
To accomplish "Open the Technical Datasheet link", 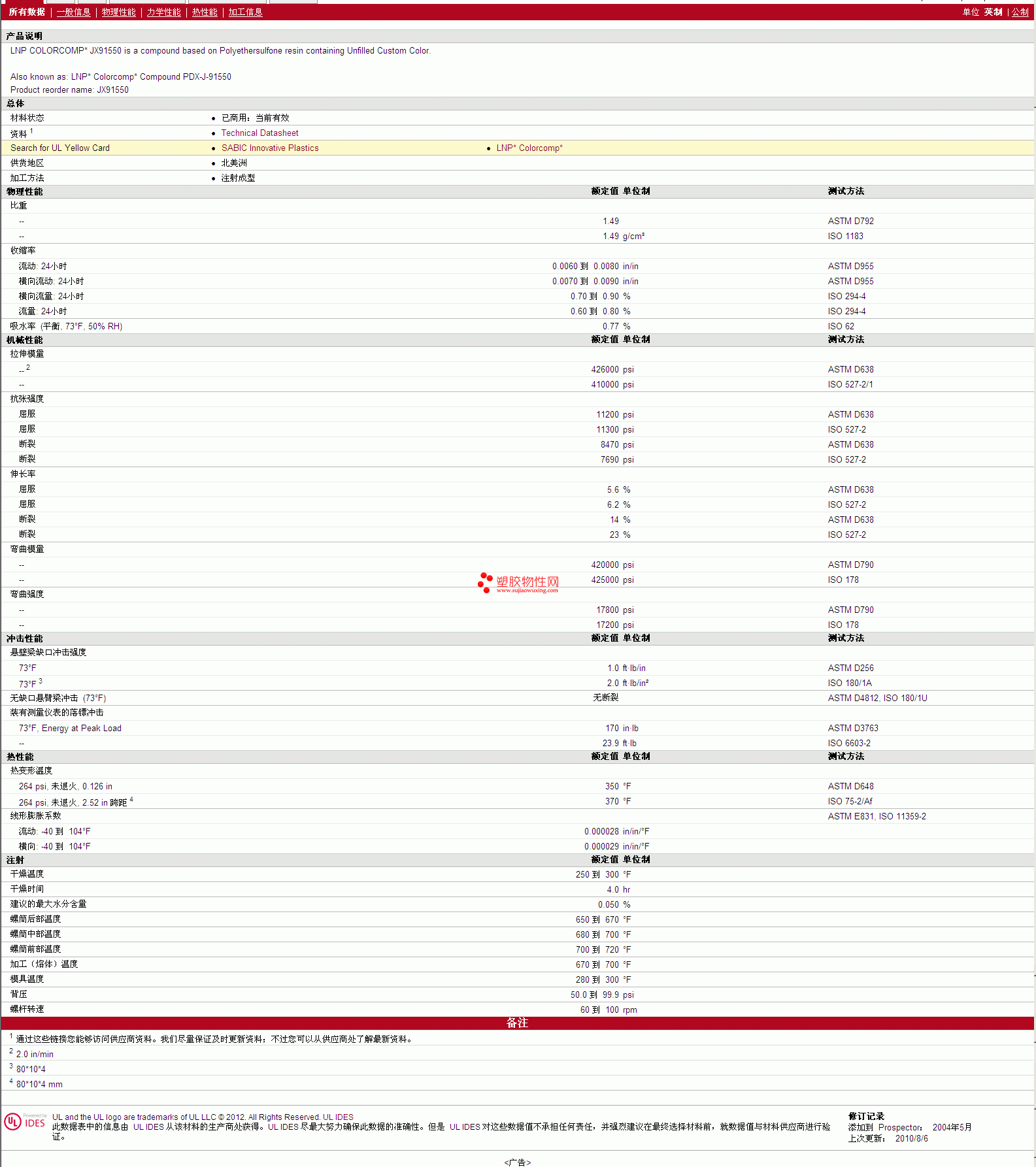I will point(259,133).
